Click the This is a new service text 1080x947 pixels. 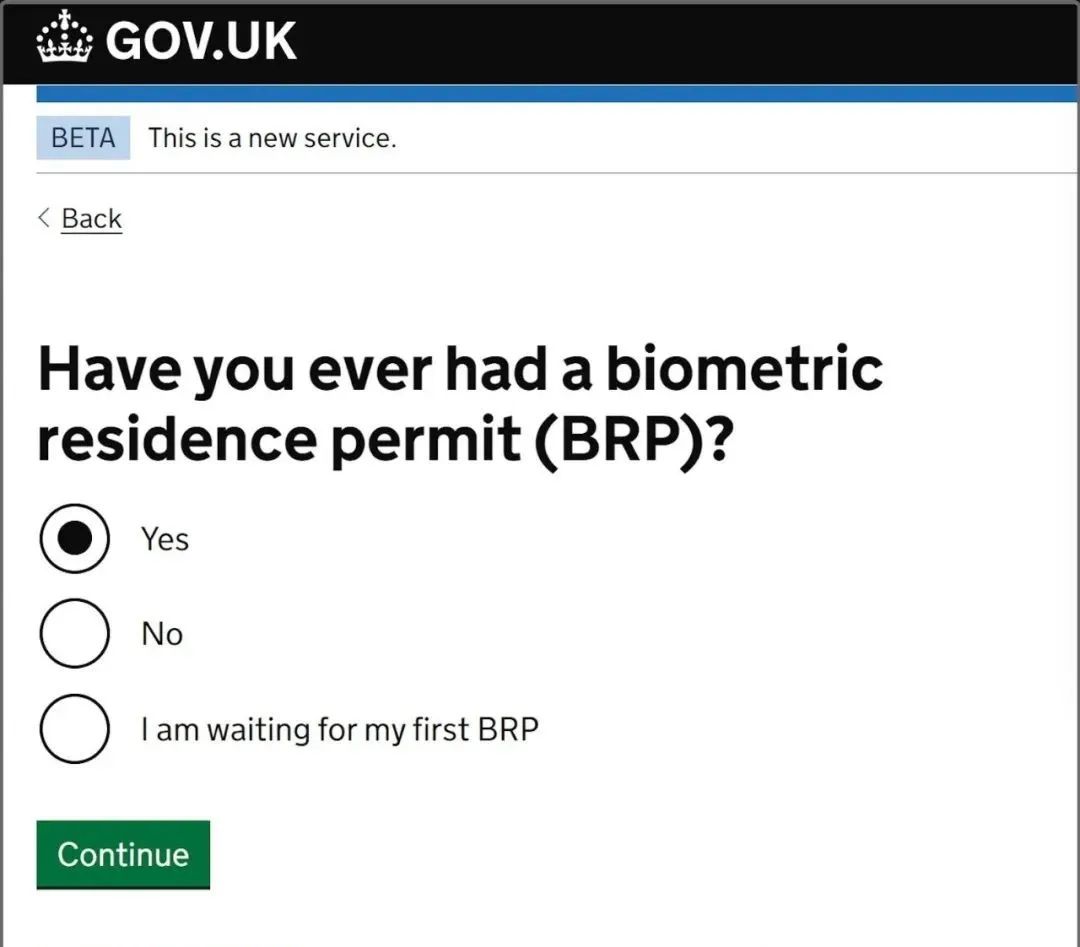pos(273,138)
